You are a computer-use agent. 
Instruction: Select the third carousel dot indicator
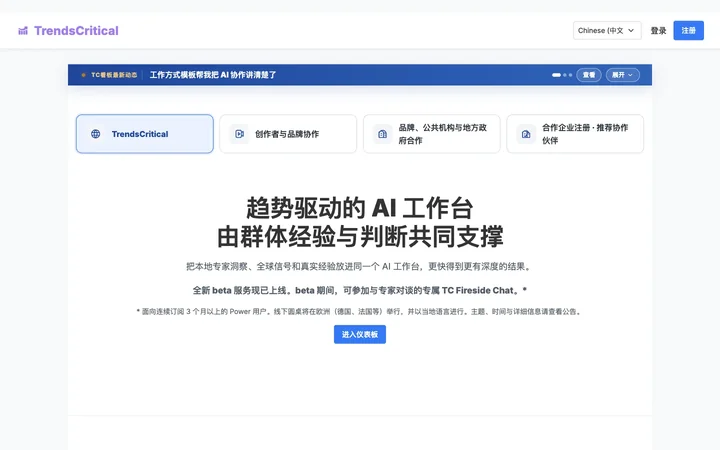pyautogui.click(x=570, y=75)
